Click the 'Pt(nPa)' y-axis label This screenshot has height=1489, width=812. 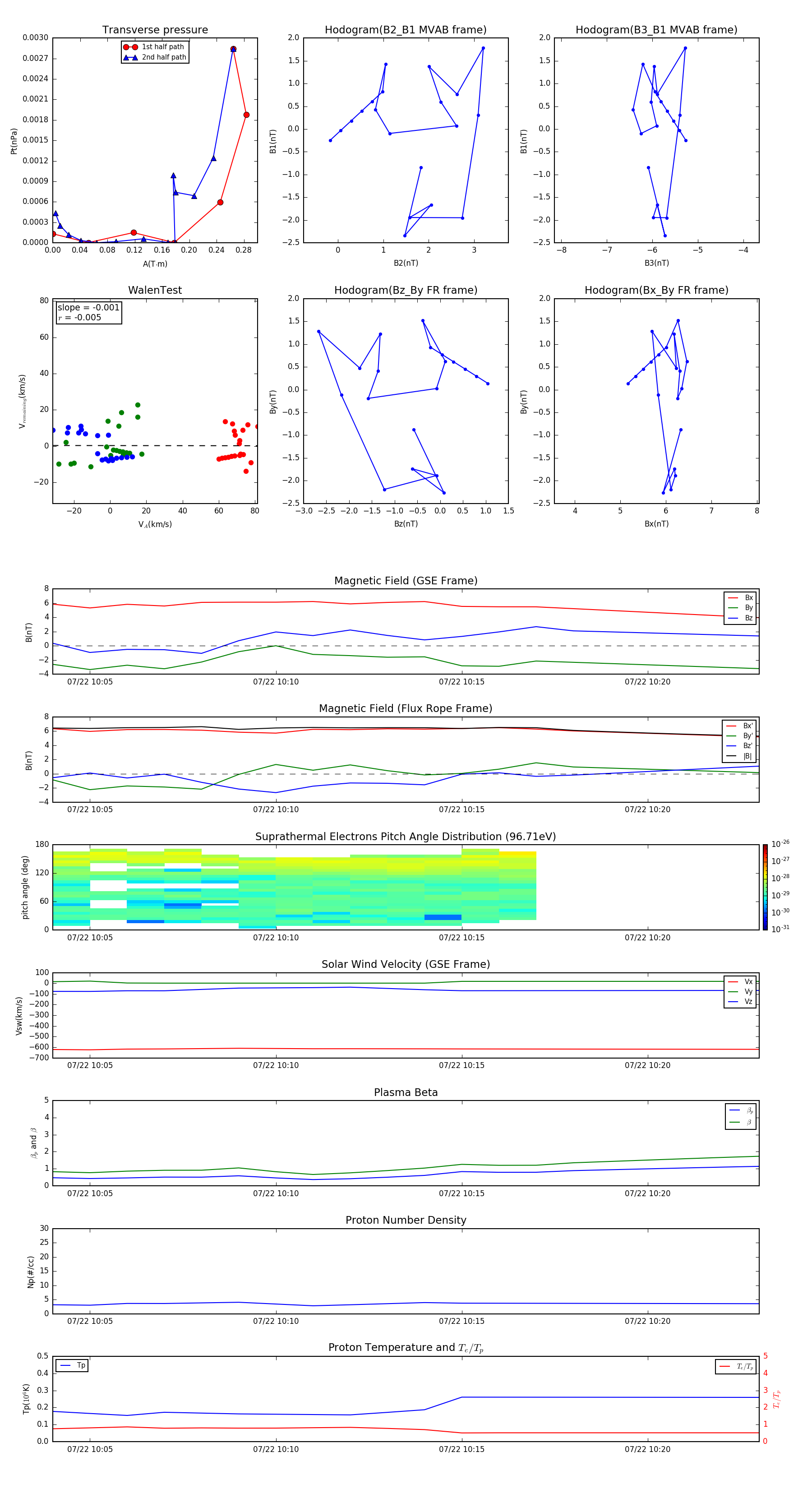14,141
